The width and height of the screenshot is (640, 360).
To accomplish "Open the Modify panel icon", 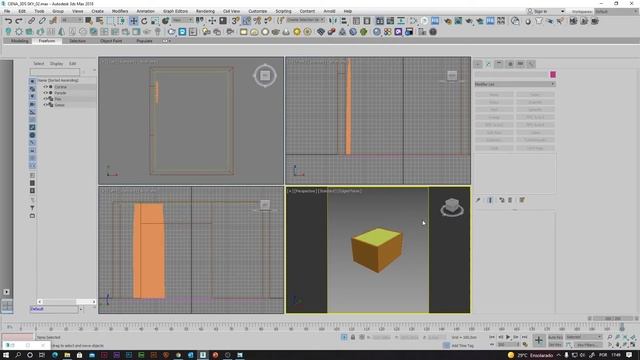I will [x=488, y=64].
